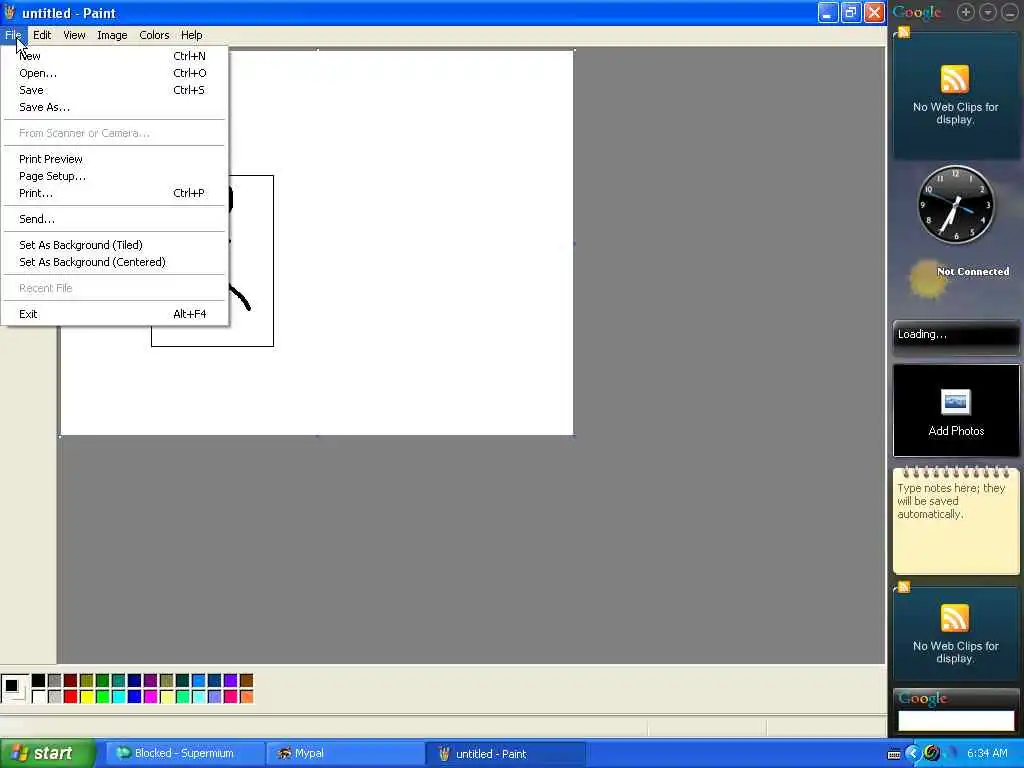The height and width of the screenshot is (768, 1024).
Task: Pick the dark green color swatch
Action: point(103,681)
